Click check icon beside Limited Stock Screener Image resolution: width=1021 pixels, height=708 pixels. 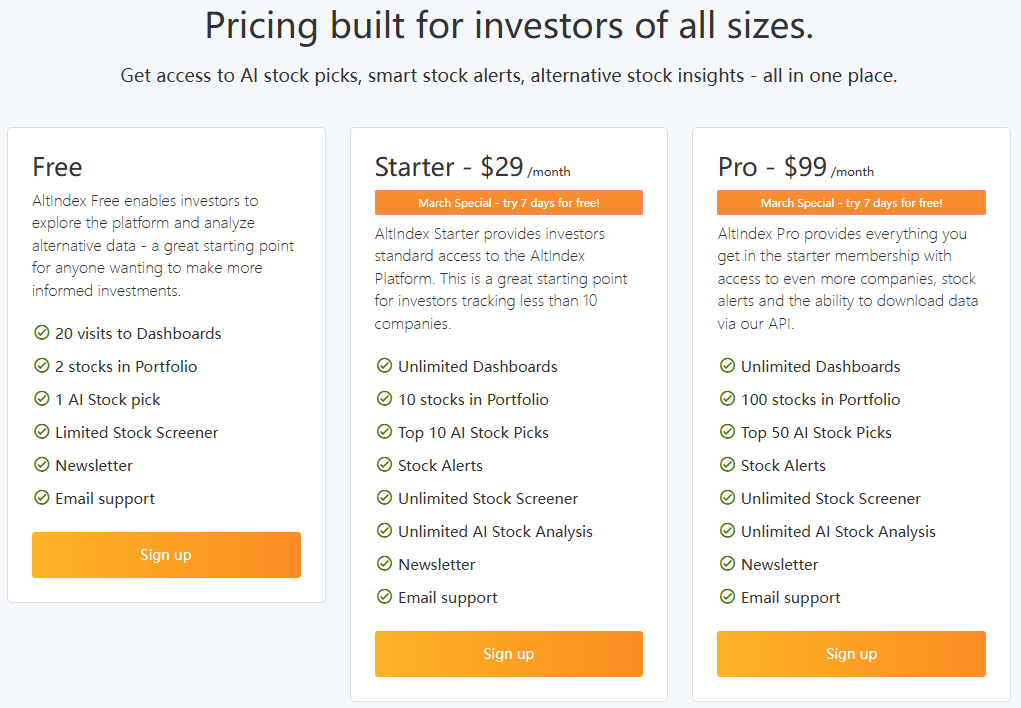(42, 432)
